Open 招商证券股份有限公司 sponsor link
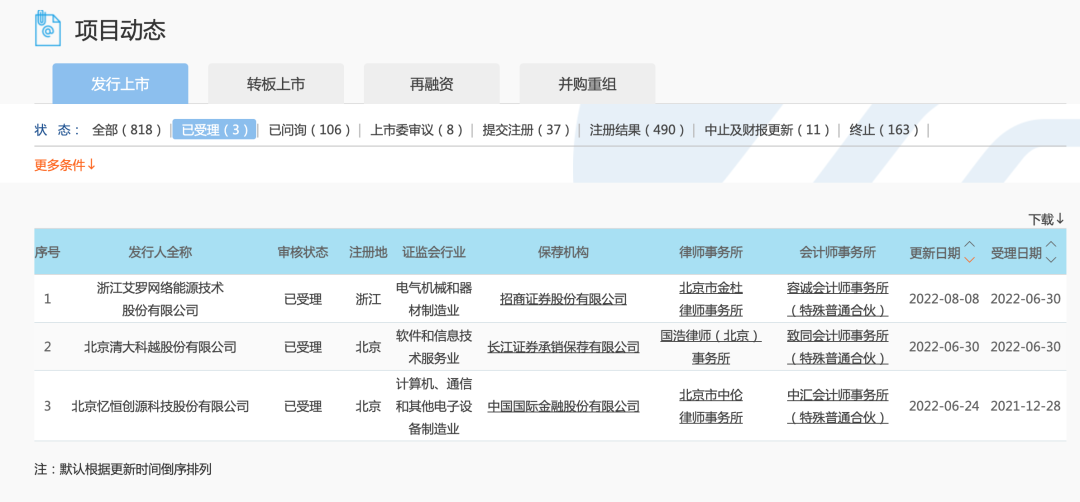 (563, 300)
